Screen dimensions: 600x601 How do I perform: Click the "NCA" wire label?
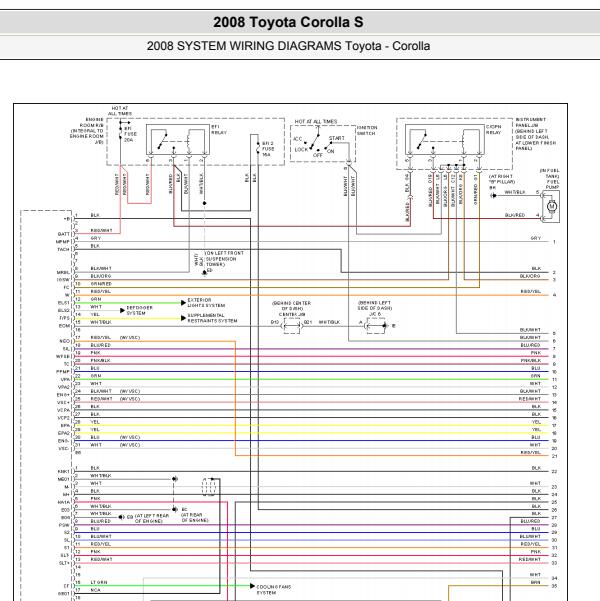(95, 590)
